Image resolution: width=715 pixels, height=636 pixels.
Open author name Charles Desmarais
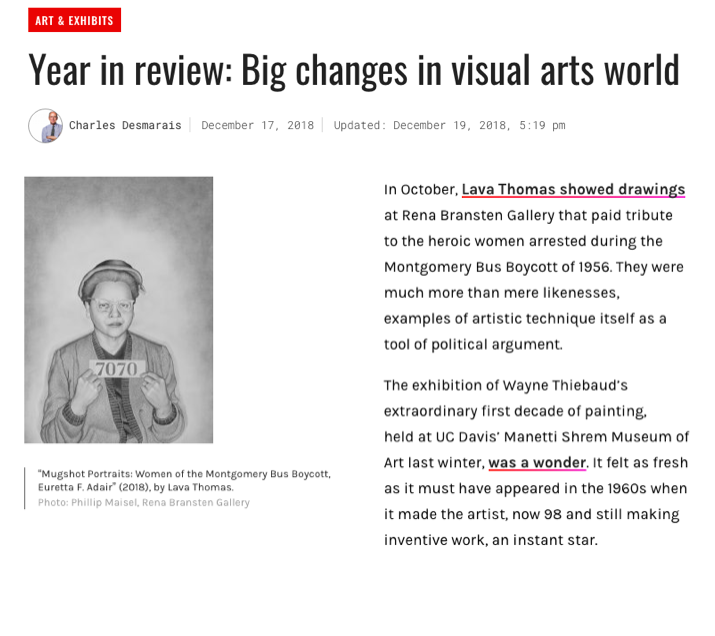(x=125, y=125)
